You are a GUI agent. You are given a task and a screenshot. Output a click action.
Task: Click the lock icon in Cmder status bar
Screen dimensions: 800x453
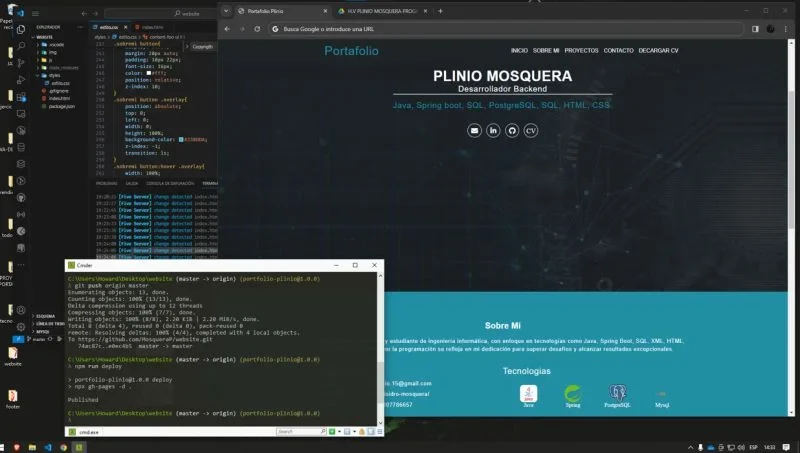[362, 432]
